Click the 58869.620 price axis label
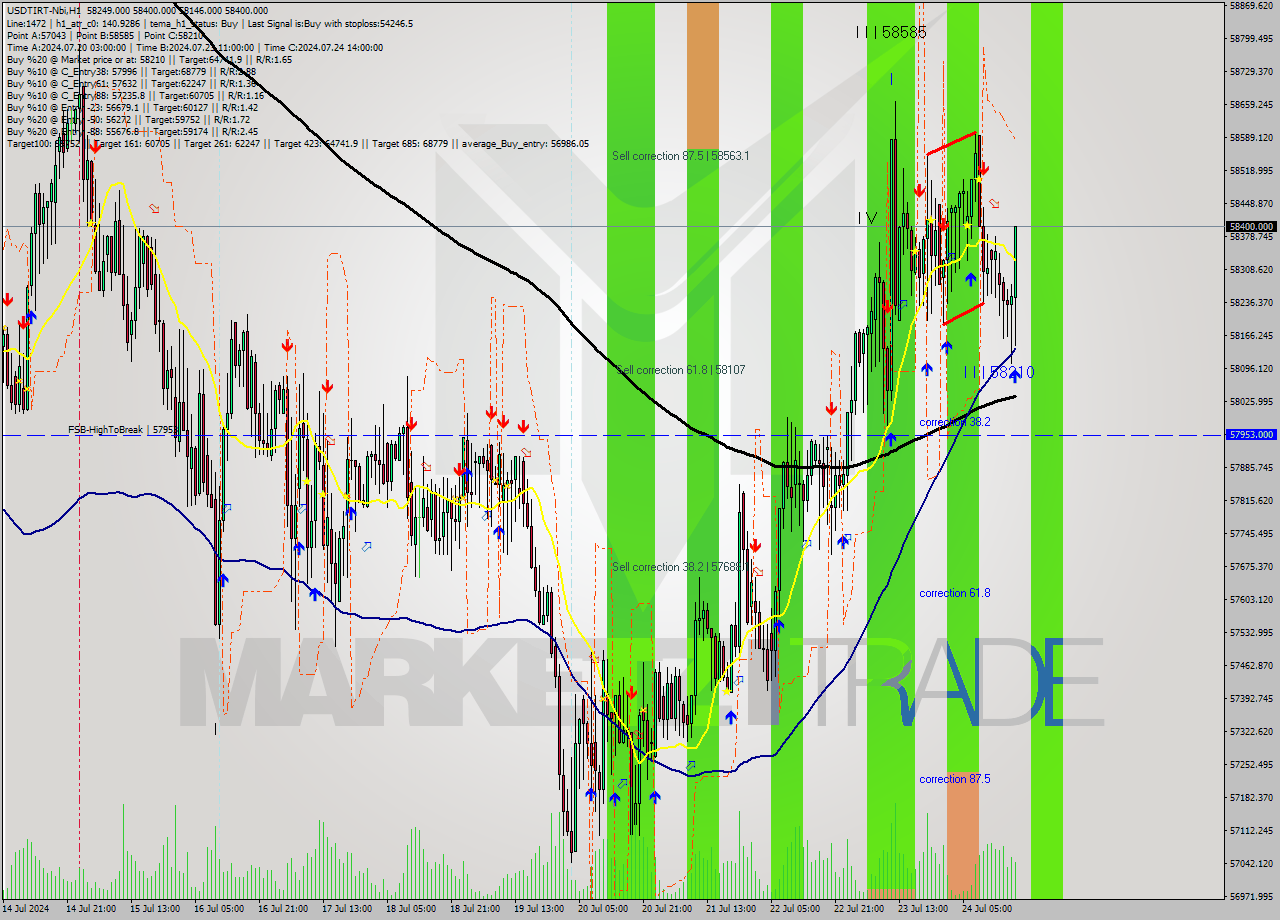Image resolution: width=1280 pixels, height=920 pixels. click(x=1251, y=6)
